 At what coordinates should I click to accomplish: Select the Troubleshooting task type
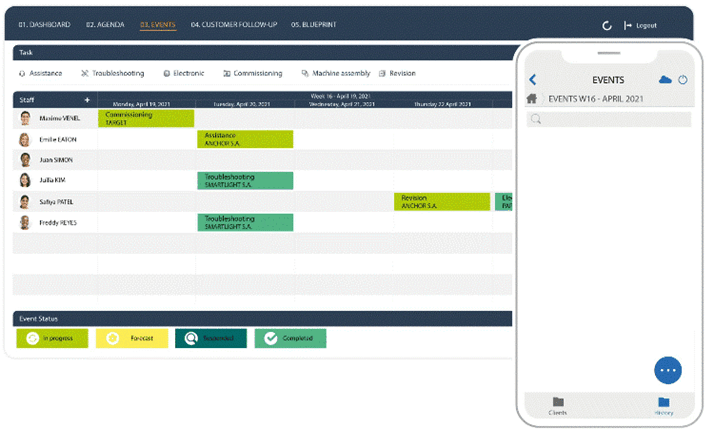(112, 73)
